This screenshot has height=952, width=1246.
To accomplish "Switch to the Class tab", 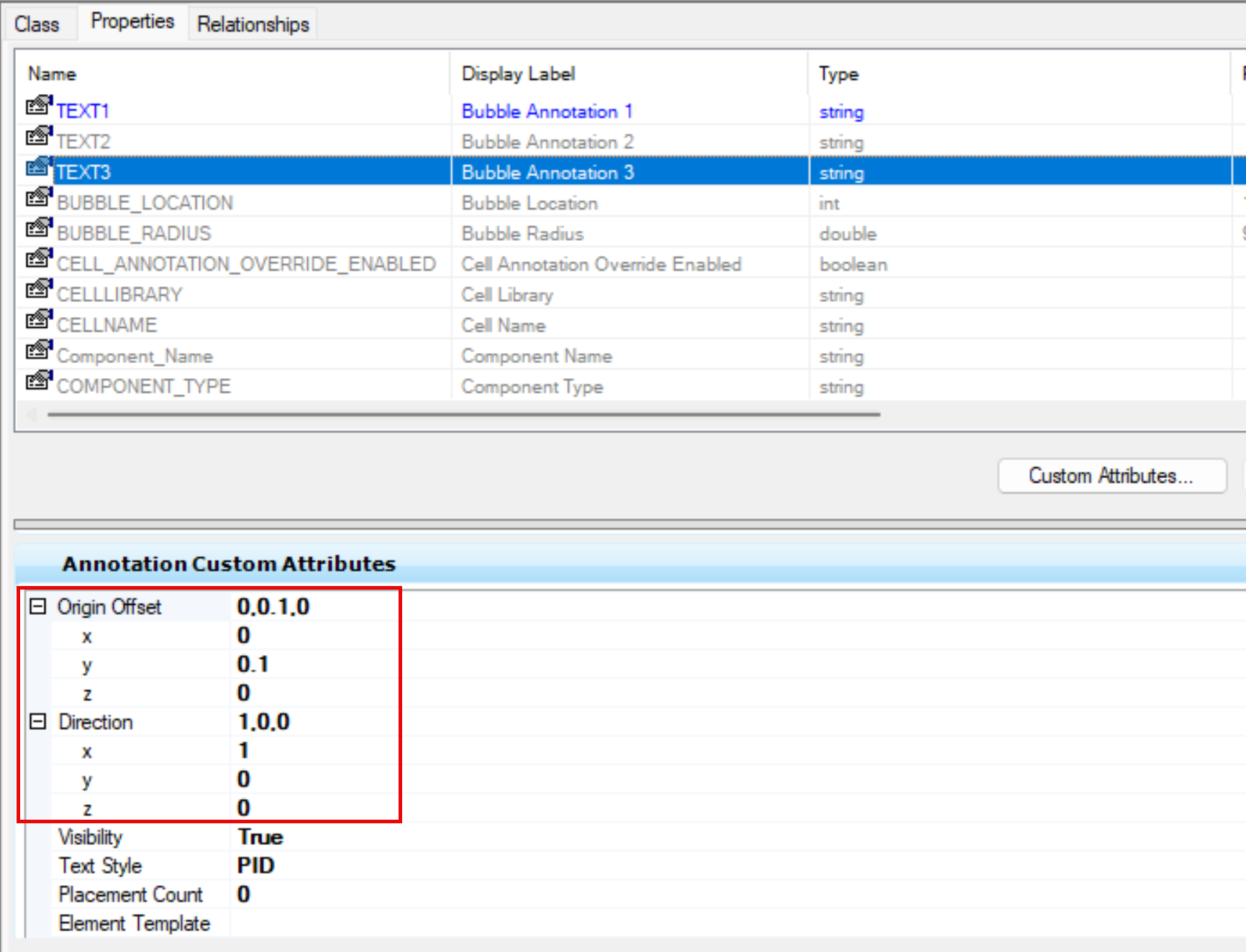I will coord(37,24).
